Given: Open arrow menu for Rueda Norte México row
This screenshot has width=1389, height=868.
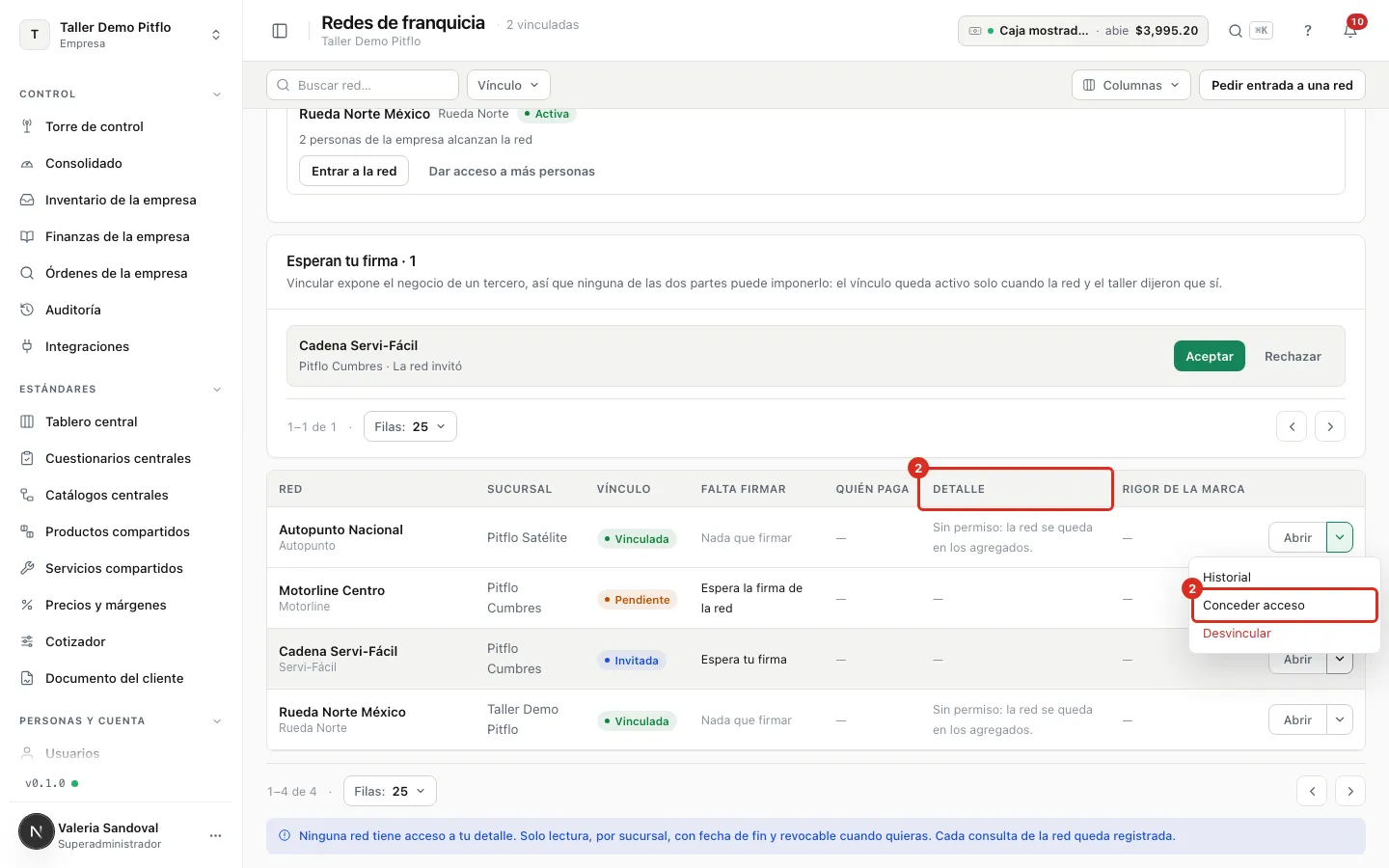Looking at the screenshot, I should 1340,719.
